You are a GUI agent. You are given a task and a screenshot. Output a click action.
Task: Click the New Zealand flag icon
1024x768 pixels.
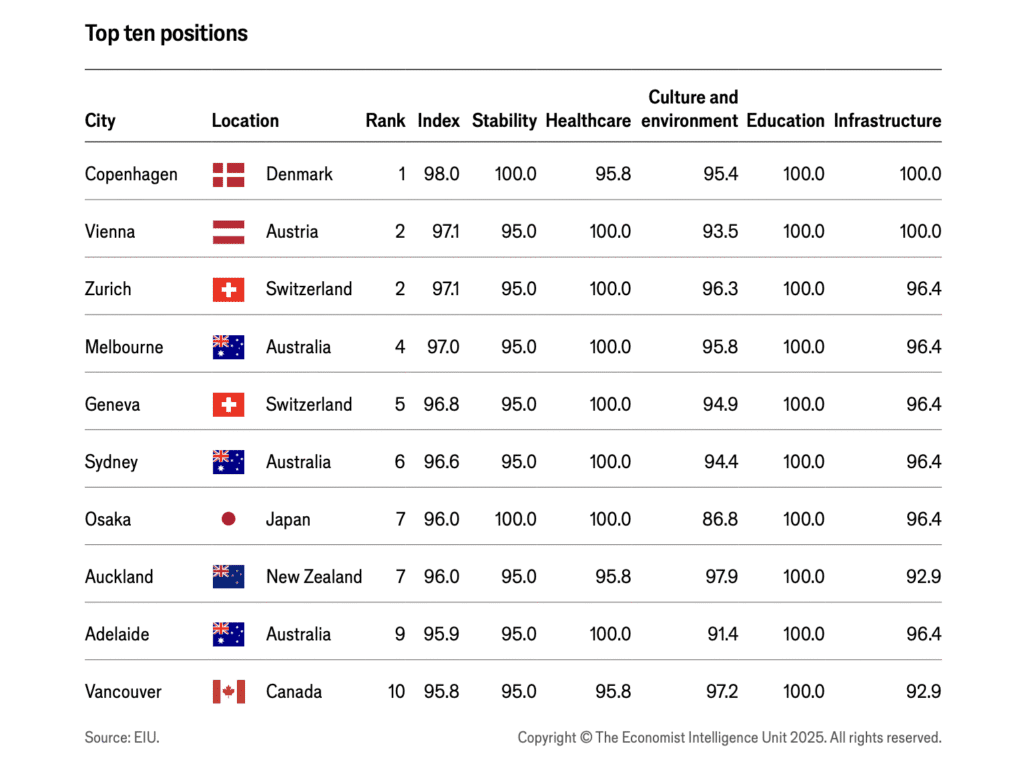228,577
